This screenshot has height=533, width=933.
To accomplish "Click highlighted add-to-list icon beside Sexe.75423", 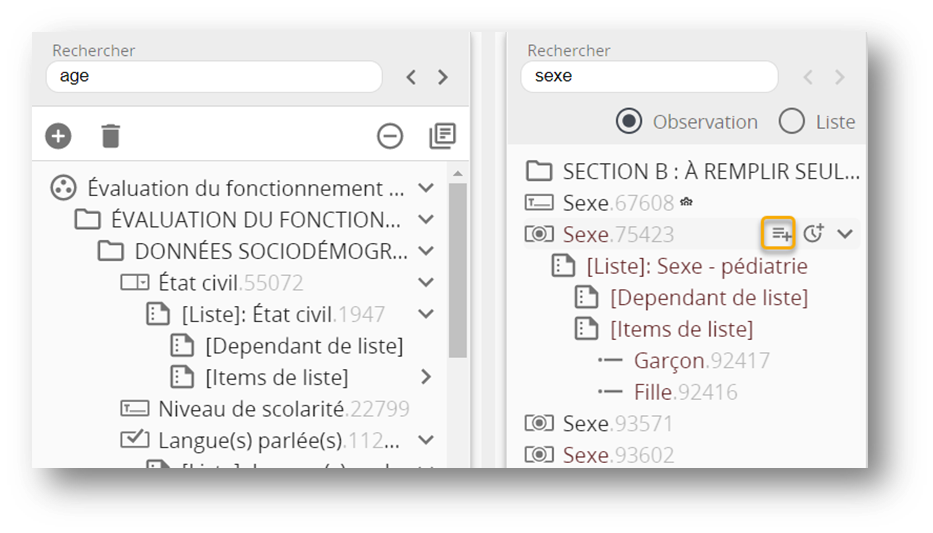I will click(x=778, y=233).
